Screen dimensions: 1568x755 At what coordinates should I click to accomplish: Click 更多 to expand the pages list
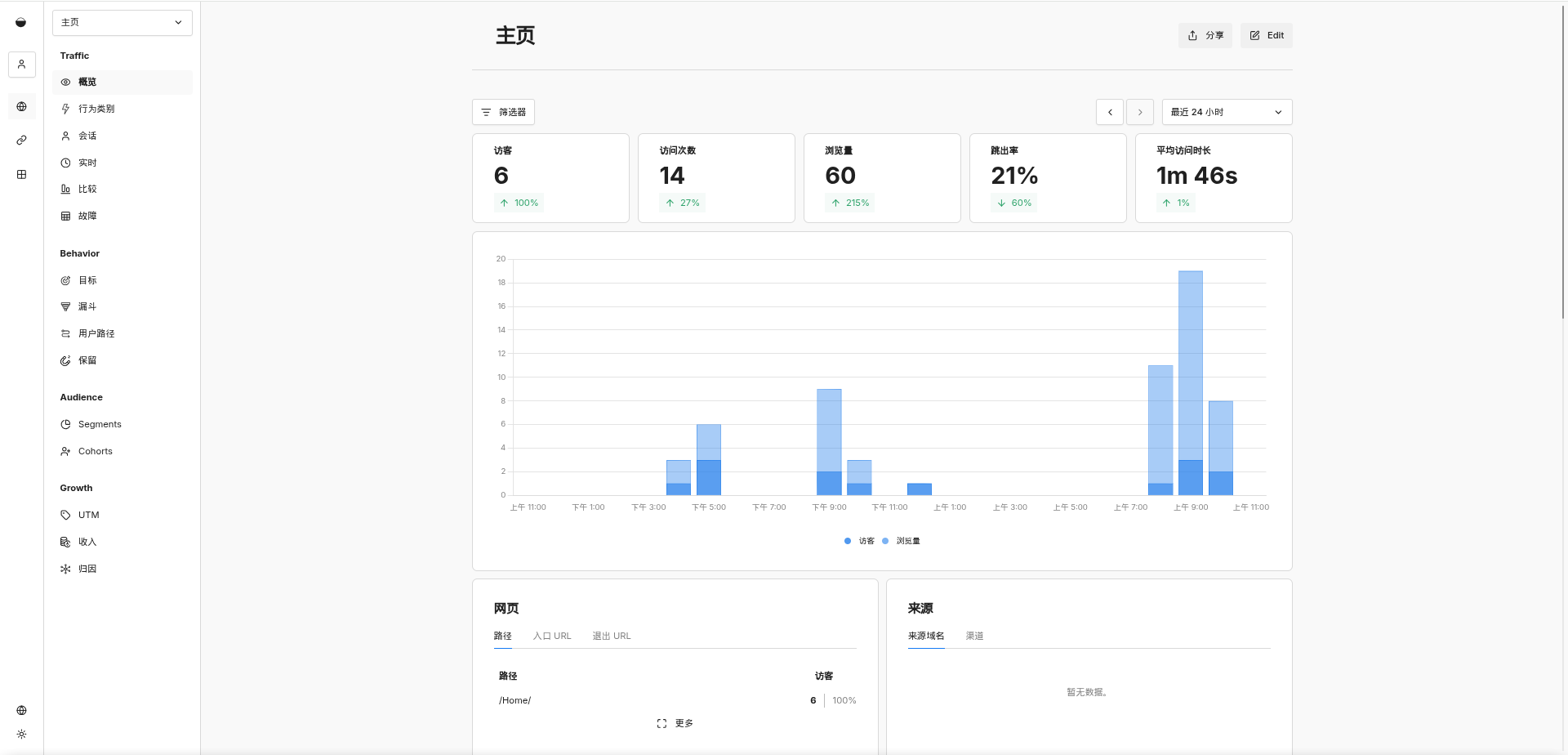pos(675,722)
